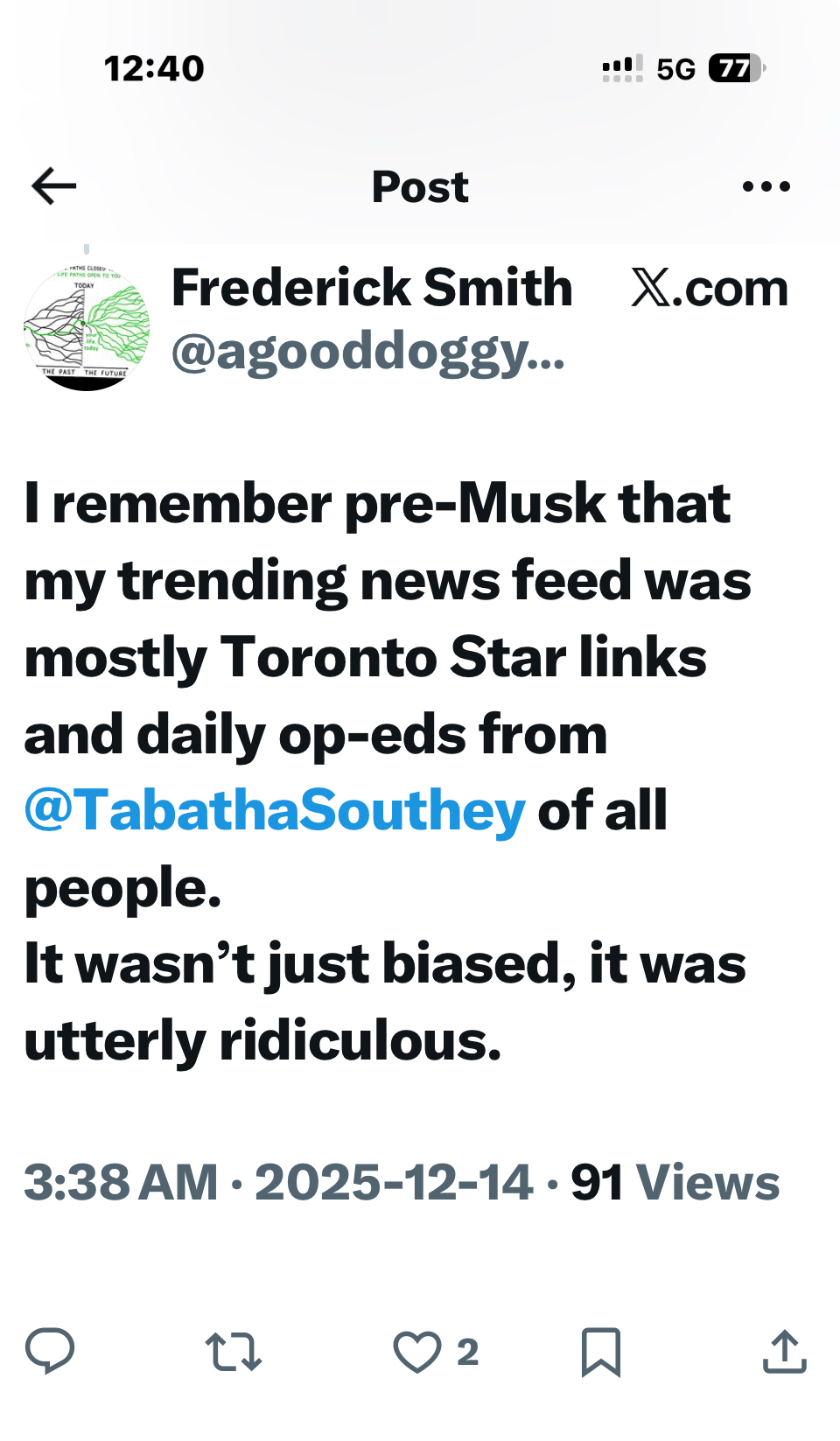Viewport: 840px width, 1441px height.
Task: Open the @agooddoggy handle
Action: [368, 352]
